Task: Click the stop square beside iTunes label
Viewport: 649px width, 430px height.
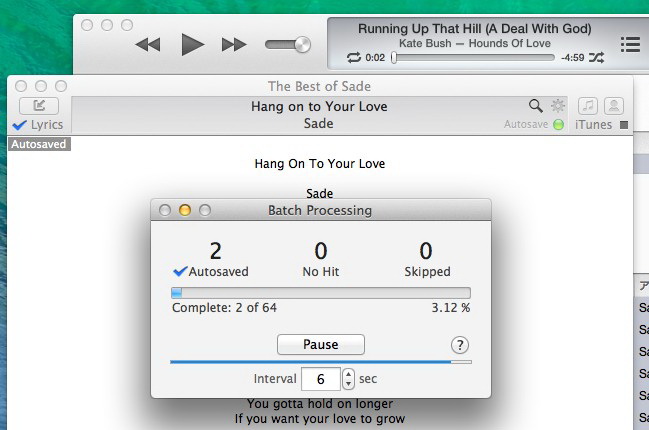Action: coord(624,125)
